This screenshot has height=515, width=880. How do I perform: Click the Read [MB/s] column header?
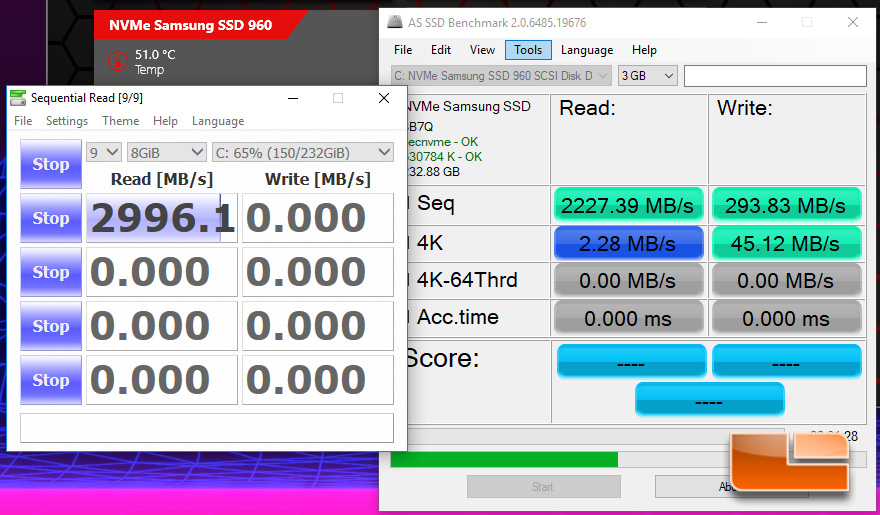162,179
